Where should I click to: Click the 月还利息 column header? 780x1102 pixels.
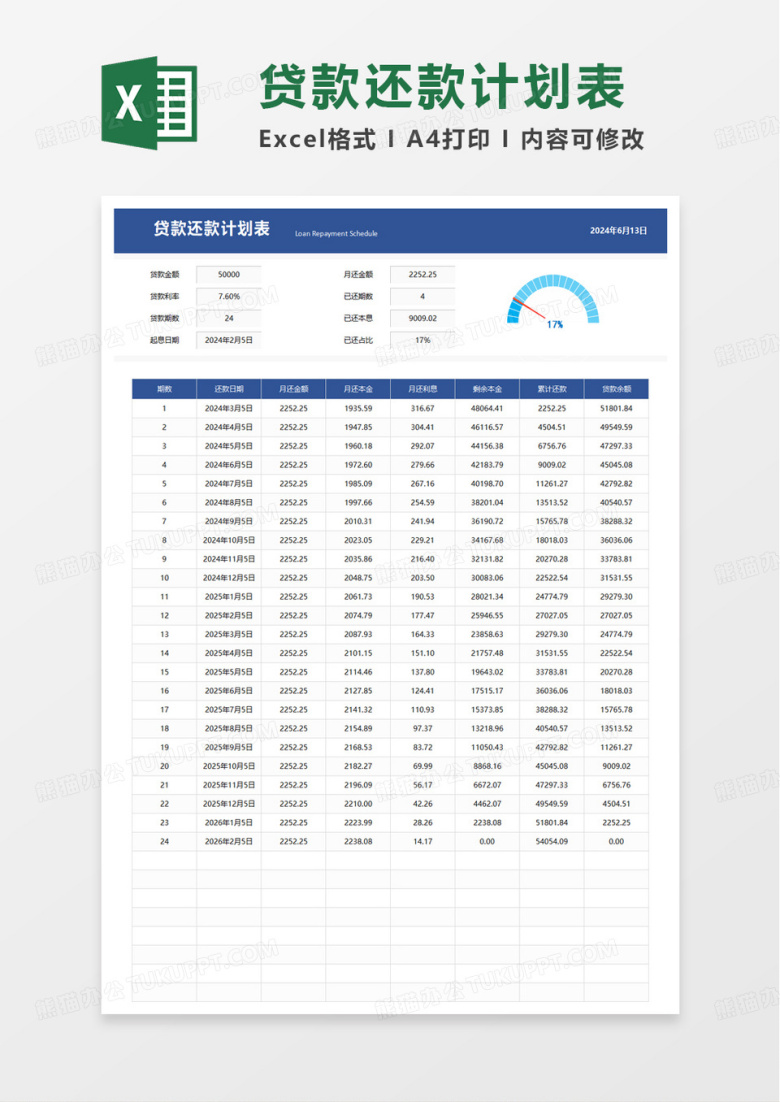click(x=423, y=389)
